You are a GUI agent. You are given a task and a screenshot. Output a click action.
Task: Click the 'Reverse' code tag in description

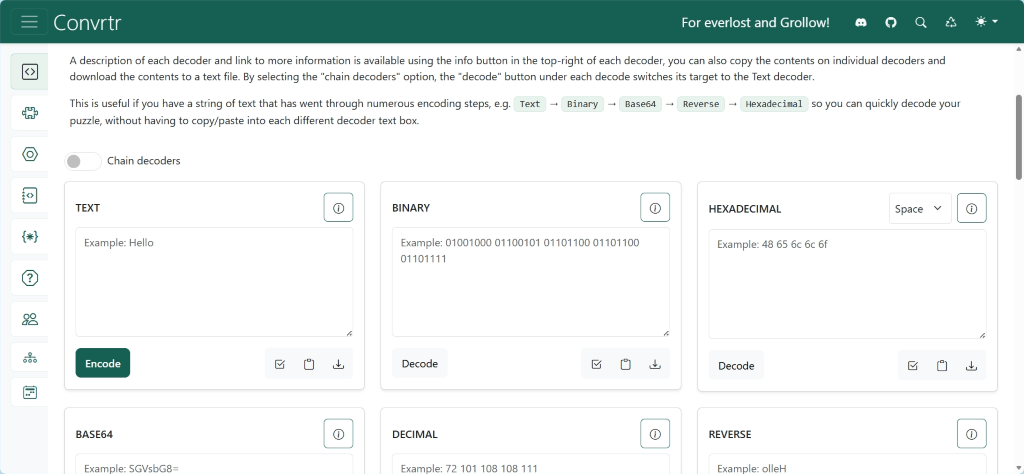pyautogui.click(x=701, y=104)
